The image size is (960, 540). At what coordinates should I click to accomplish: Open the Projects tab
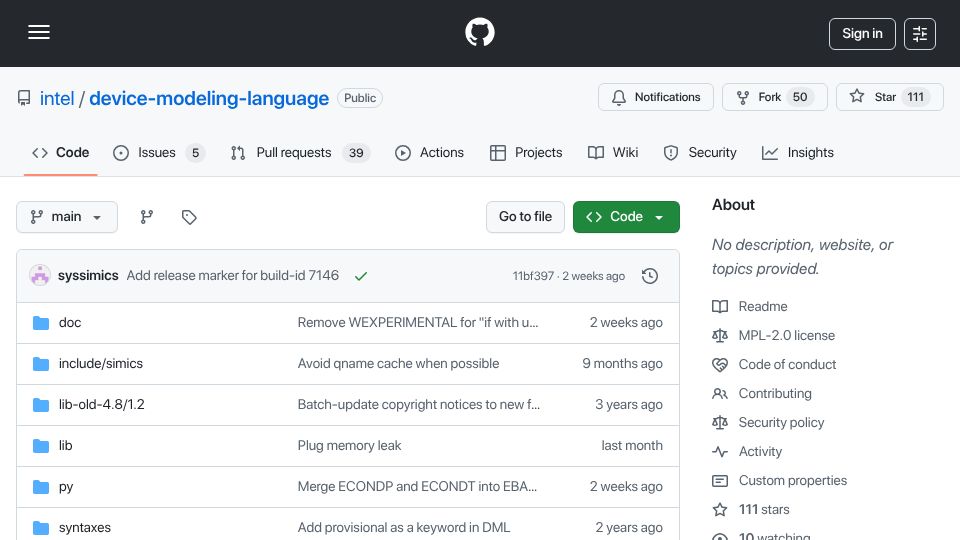pos(526,152)
